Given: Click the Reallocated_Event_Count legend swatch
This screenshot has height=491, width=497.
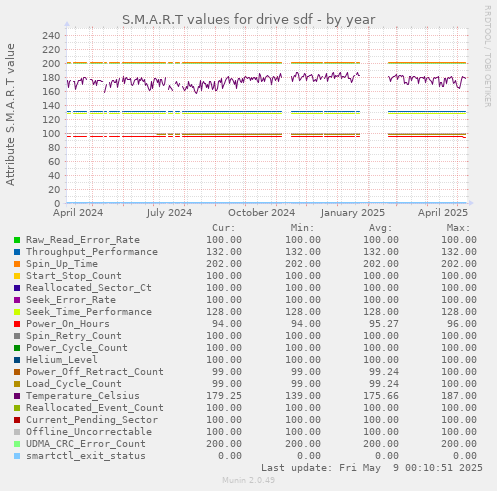Looking at the screenshot, I should tap(17, 408).
